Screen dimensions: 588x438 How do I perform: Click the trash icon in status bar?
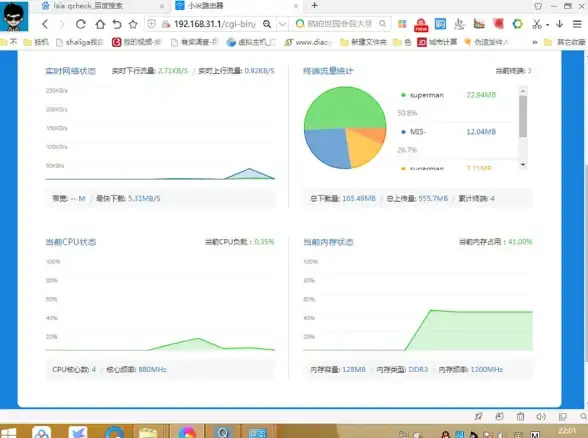pos(520,416)
